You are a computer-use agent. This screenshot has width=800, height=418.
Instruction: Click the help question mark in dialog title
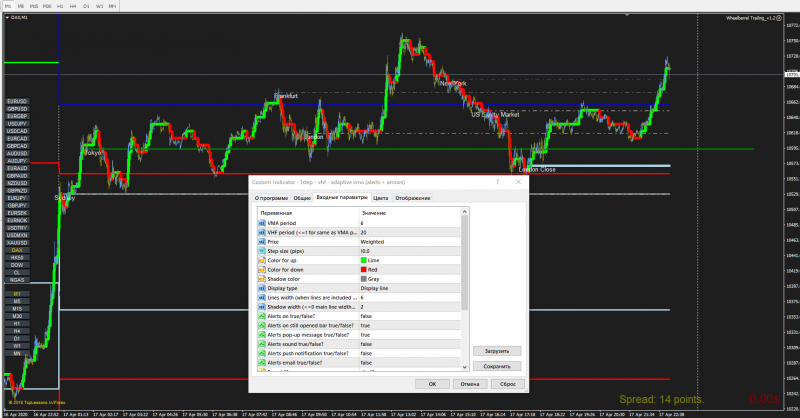click(497, 183)
